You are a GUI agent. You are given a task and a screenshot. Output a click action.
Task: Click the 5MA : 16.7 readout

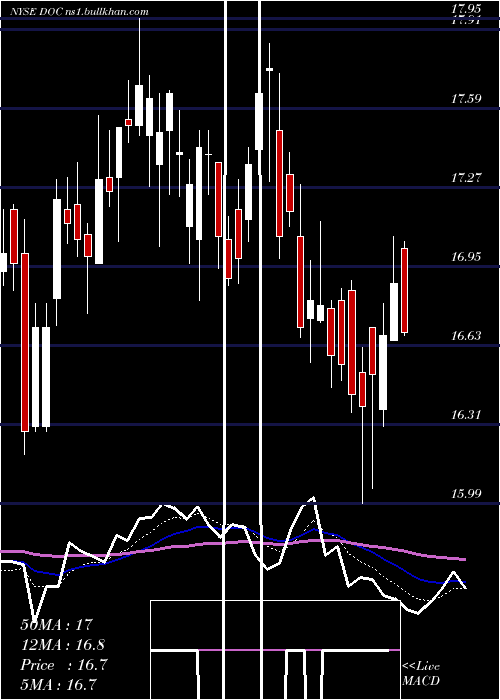click(58, 684)
